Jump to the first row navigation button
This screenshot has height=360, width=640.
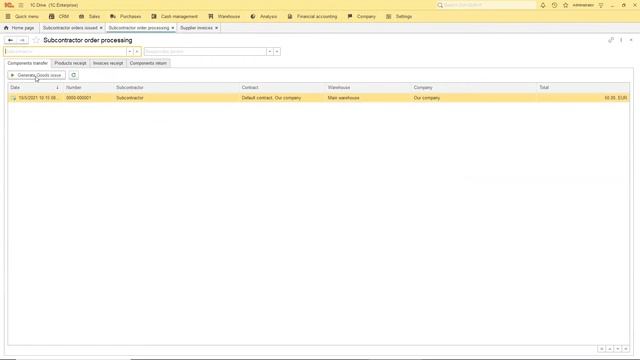tap(602, 349)
